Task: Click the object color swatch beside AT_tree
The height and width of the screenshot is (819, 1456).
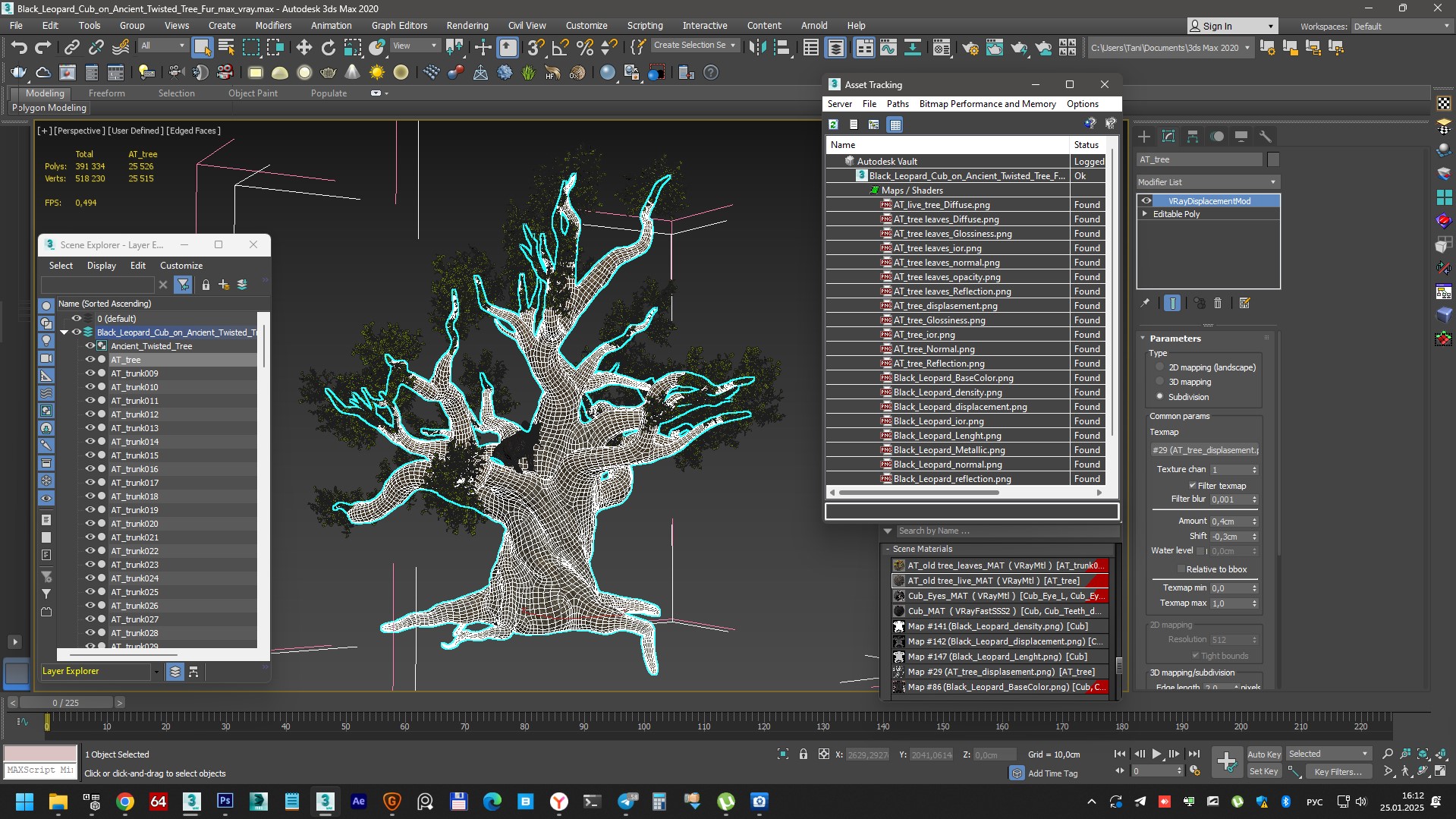Action: pyautogui.click(x=1273, y=159)
